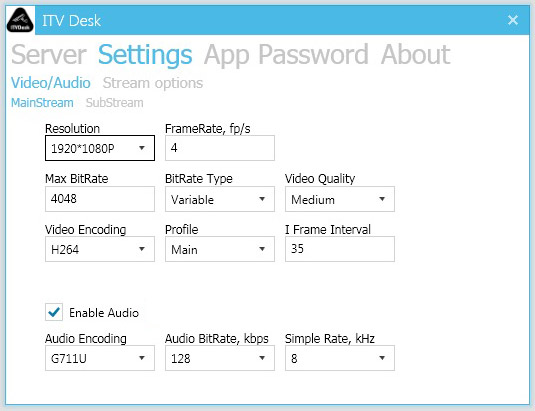Open the Settings tab
Screen dimensions: 535x411
pos(145,55)
